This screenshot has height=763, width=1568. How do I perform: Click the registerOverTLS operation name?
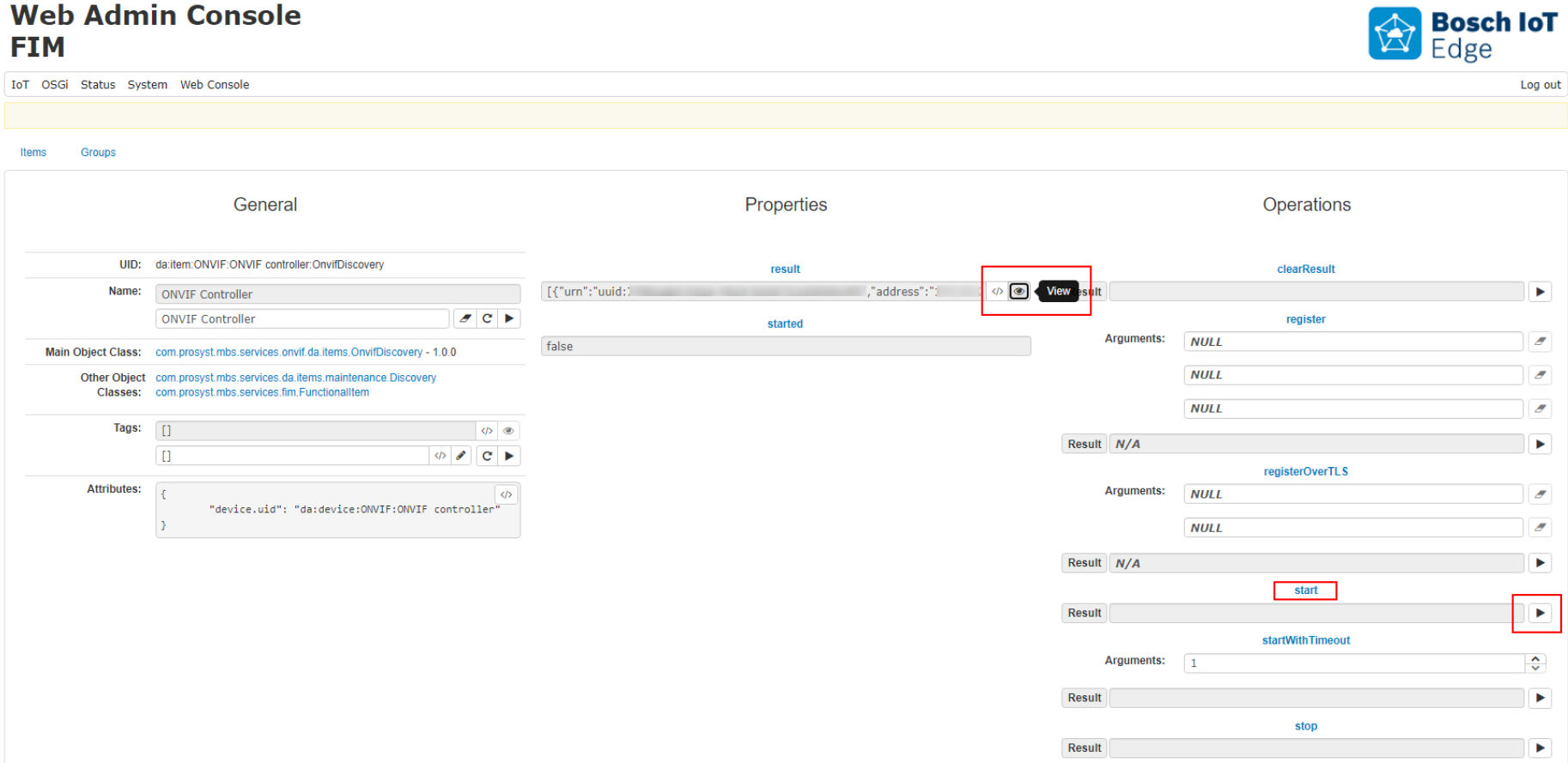pyautogui.click(x=1306, y=471)
